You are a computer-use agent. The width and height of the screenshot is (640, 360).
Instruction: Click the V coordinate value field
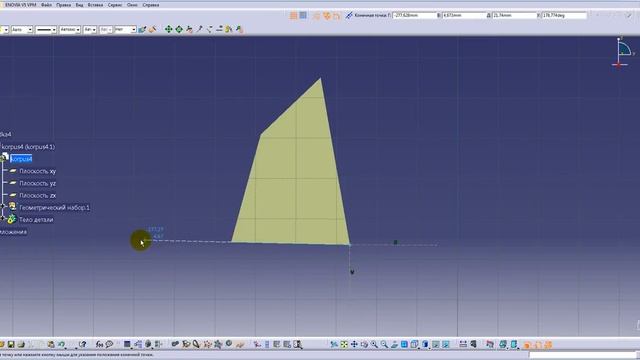click(464, 15)
